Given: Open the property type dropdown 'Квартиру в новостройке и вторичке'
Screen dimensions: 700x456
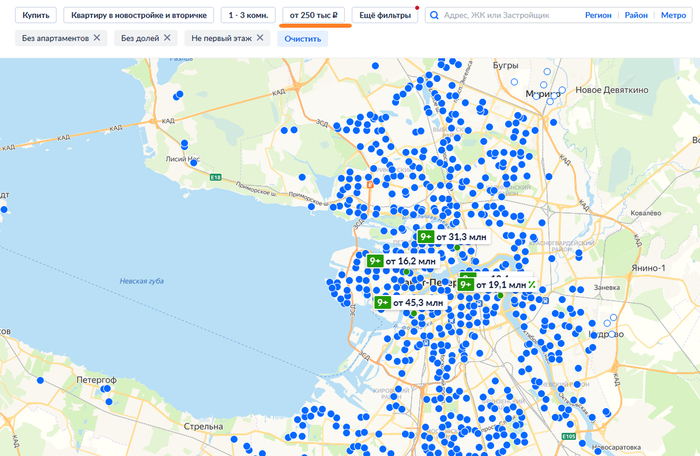Looking at the screenshot, I should click(138, 16).
